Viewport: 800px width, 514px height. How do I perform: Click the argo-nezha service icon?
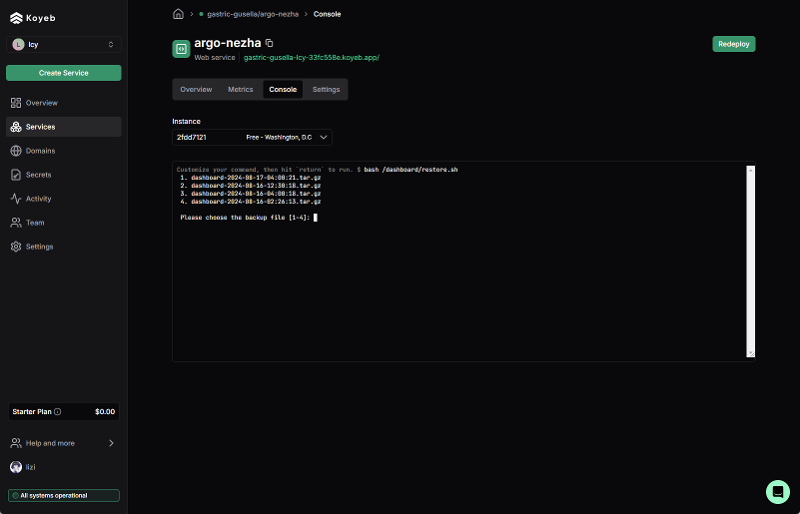pyautogui.click(x=181, y=49)
